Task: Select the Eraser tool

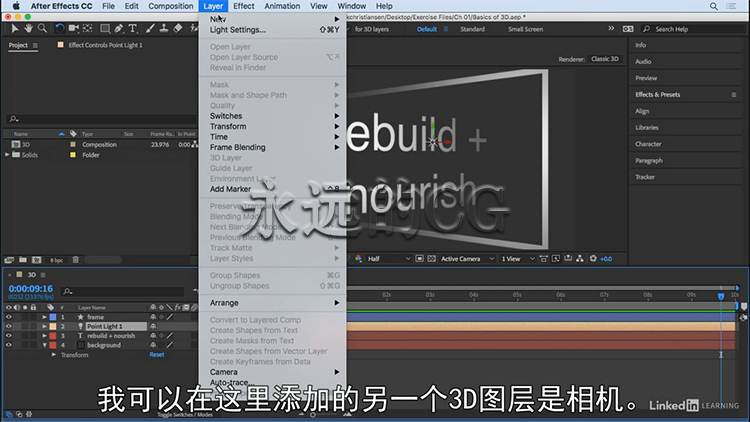Action: 177,29
